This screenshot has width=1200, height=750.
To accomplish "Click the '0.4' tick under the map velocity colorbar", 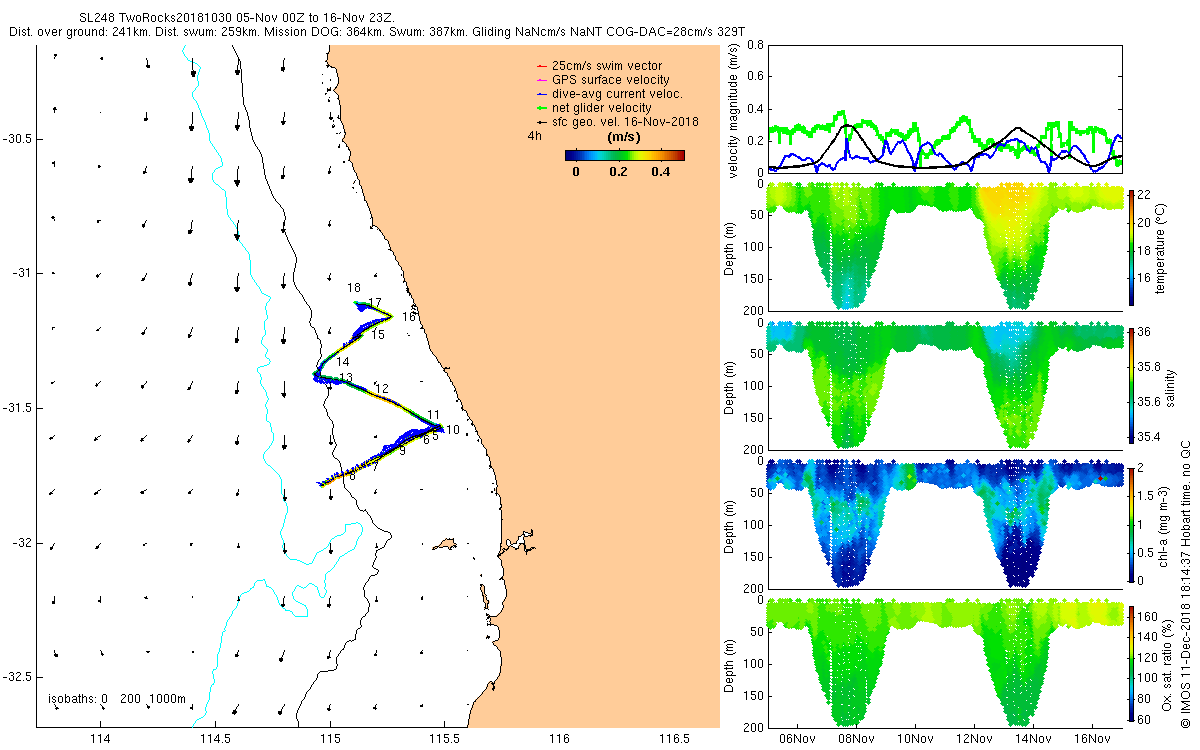I will tap(660, 172).
